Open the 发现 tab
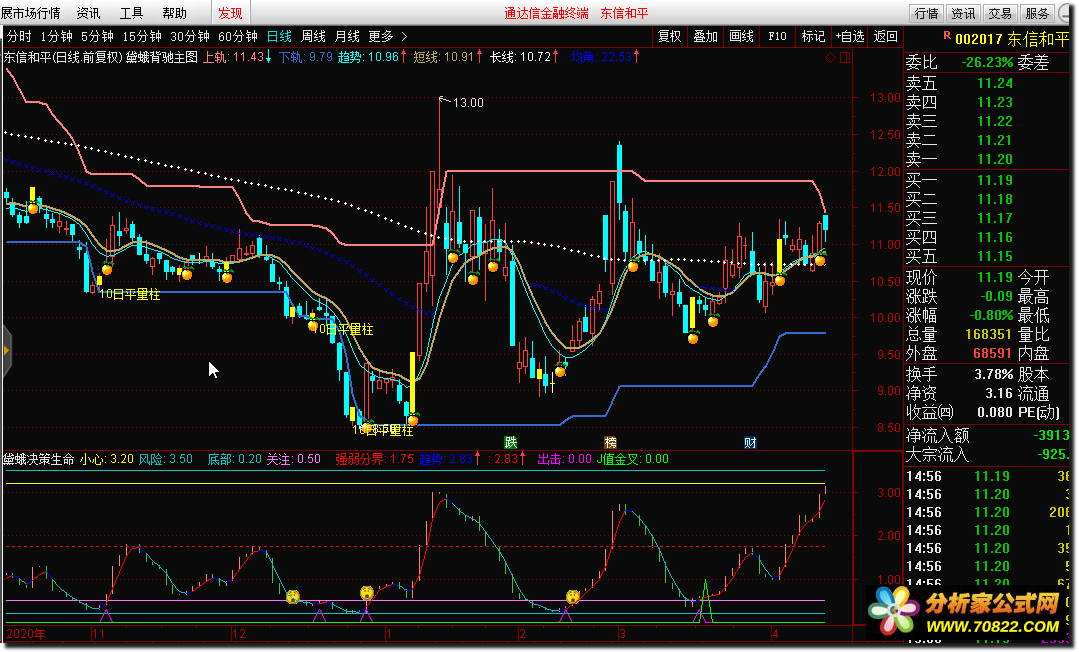Image resolution: width=1079 pixels, height=652 pixels. tap(230, 13)
